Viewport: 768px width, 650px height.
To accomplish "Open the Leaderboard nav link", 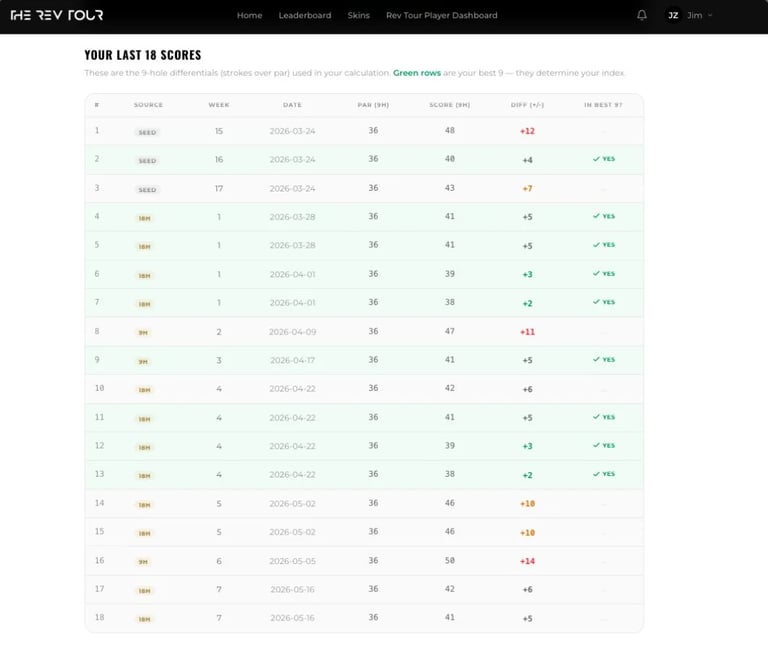I will pos(305,16).
